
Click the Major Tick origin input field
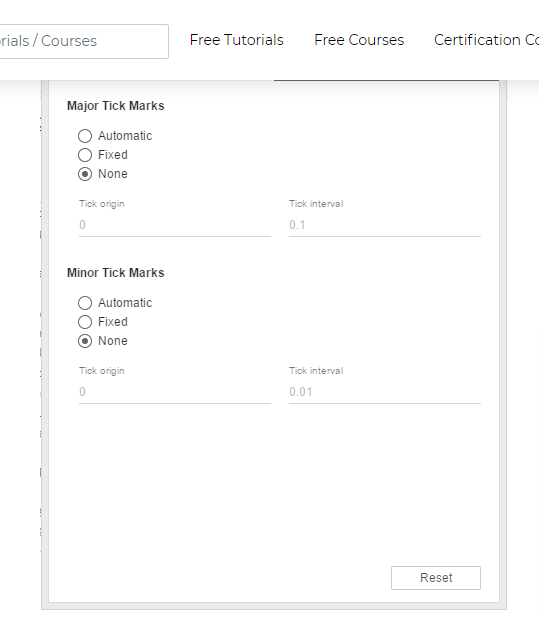click(175, 225)
